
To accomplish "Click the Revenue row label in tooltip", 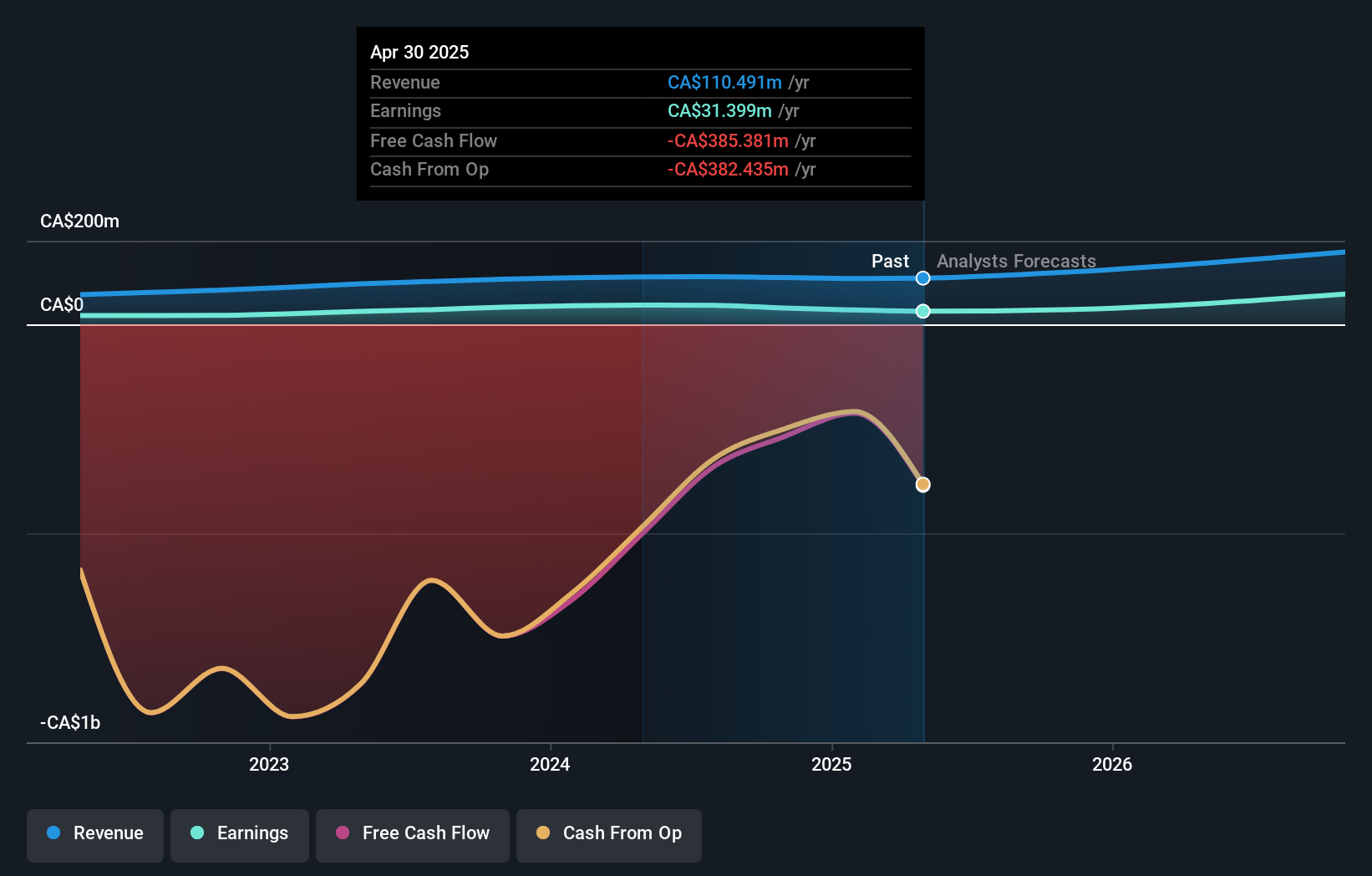I will coord(405,82).
